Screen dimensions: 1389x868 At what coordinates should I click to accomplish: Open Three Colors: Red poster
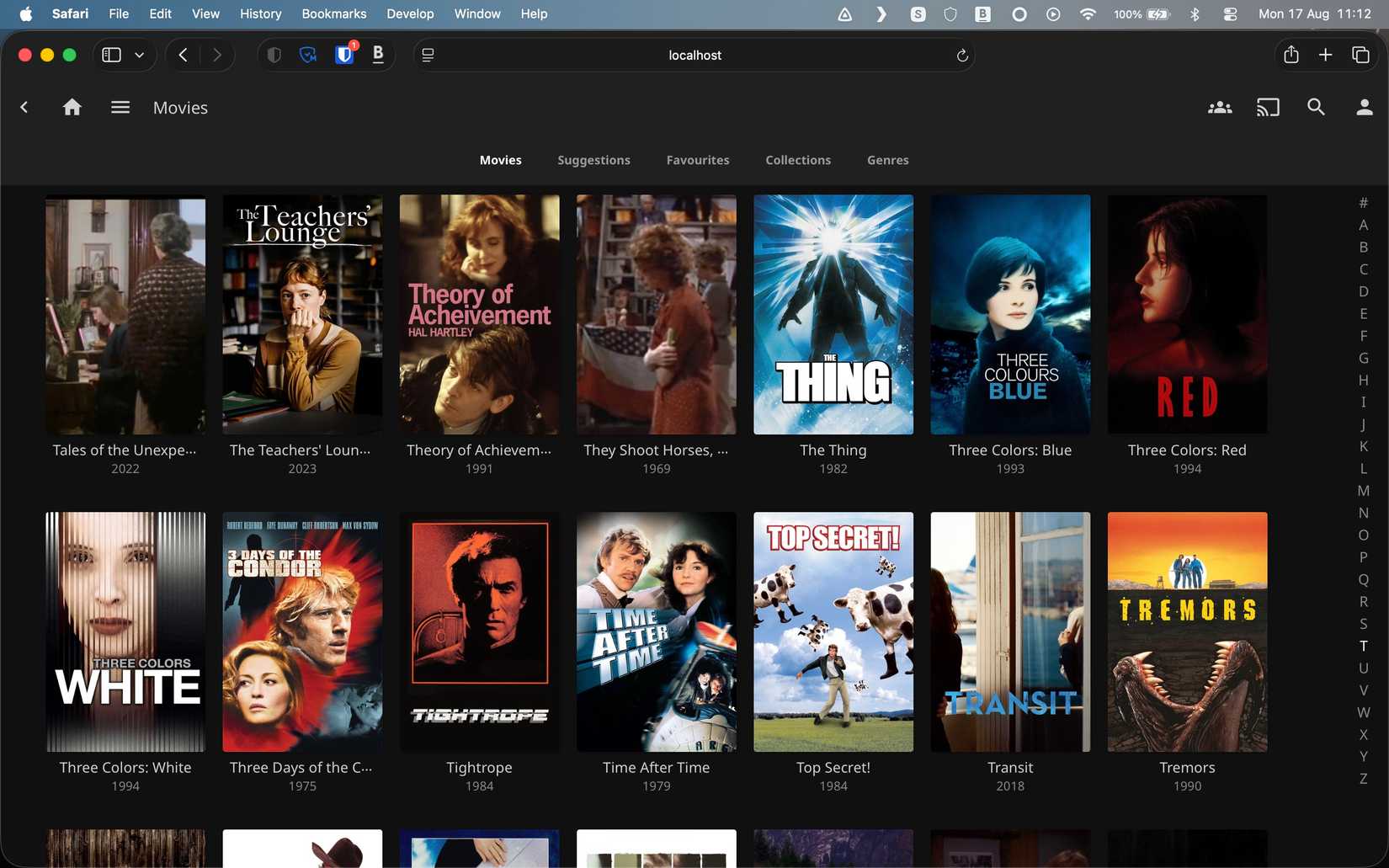[x=1187, y=315]
